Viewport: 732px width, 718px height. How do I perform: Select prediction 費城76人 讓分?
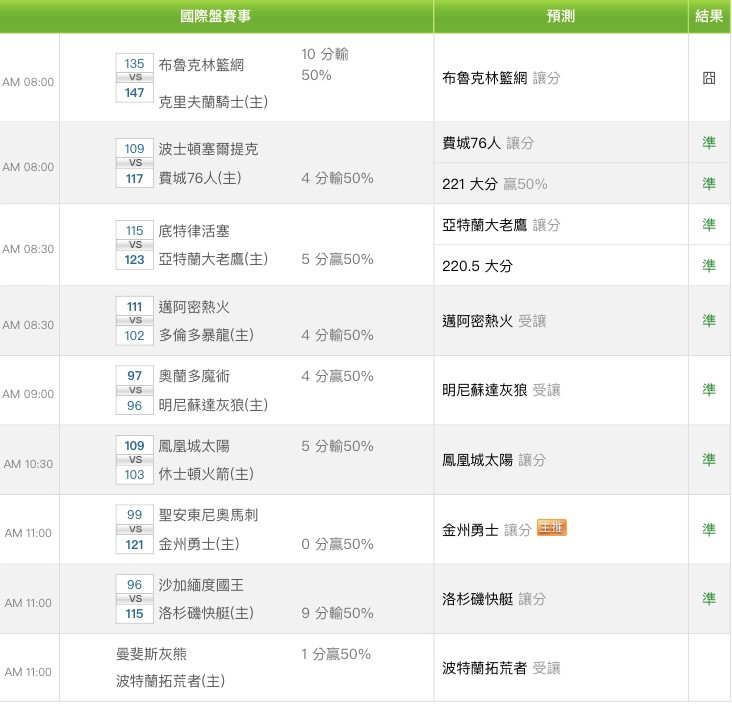[x=488, y=143]
